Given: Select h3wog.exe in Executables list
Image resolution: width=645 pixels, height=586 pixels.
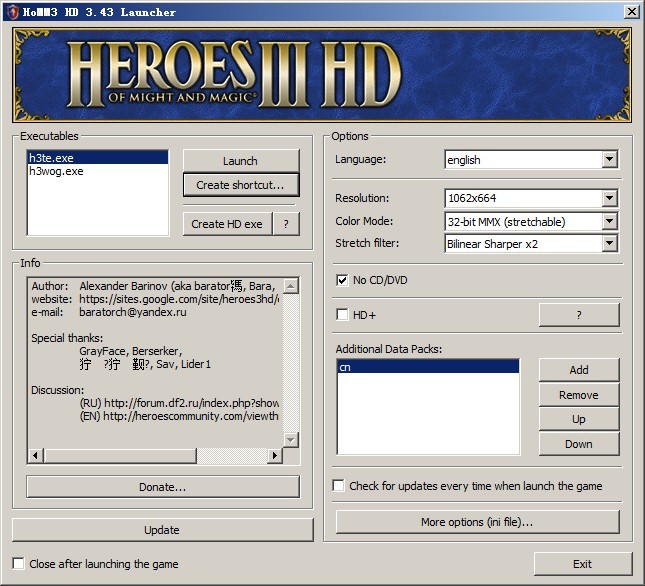Looking at the screenshot, I should click(98, 171).
